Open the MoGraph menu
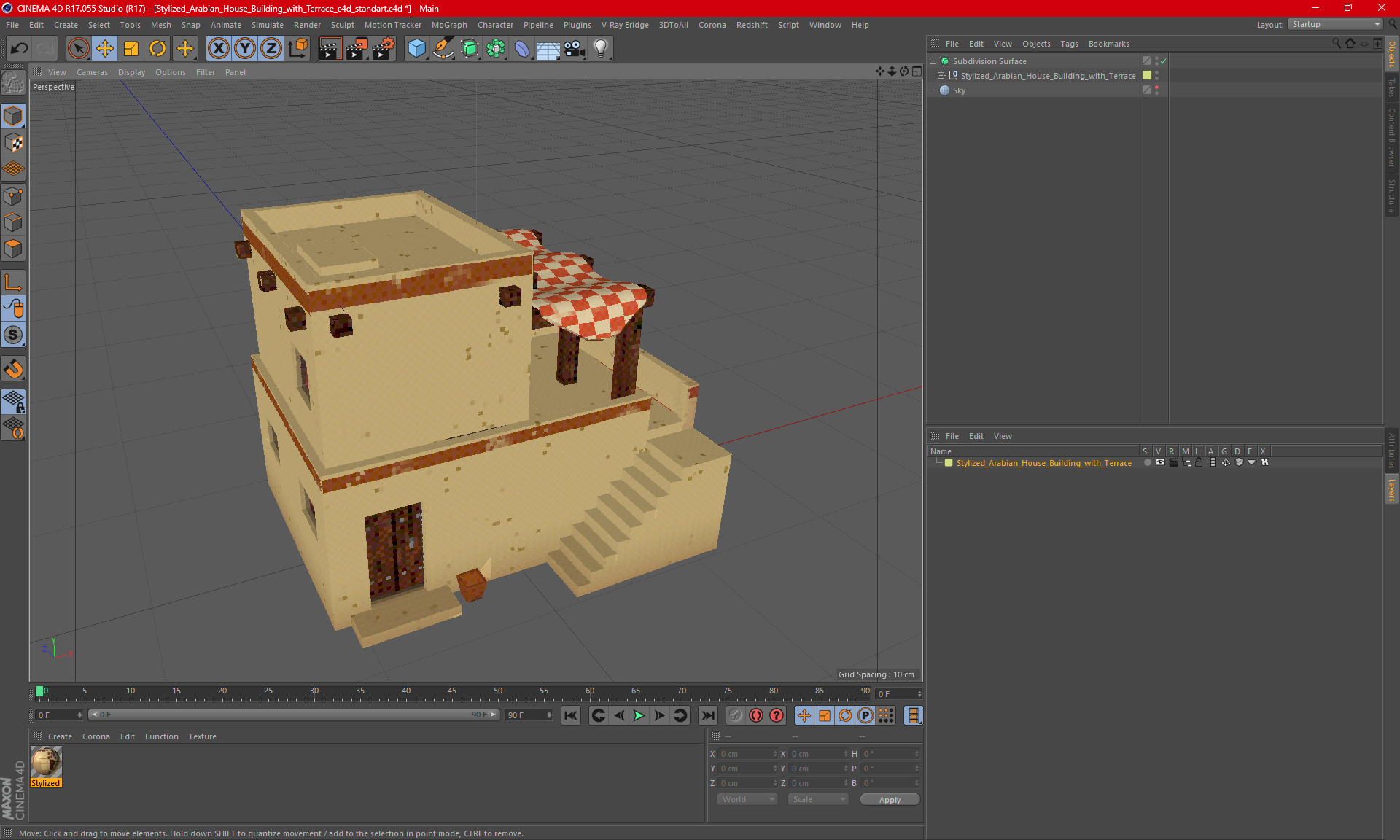This screenshot has height=840, width=1400. point(449,25)
